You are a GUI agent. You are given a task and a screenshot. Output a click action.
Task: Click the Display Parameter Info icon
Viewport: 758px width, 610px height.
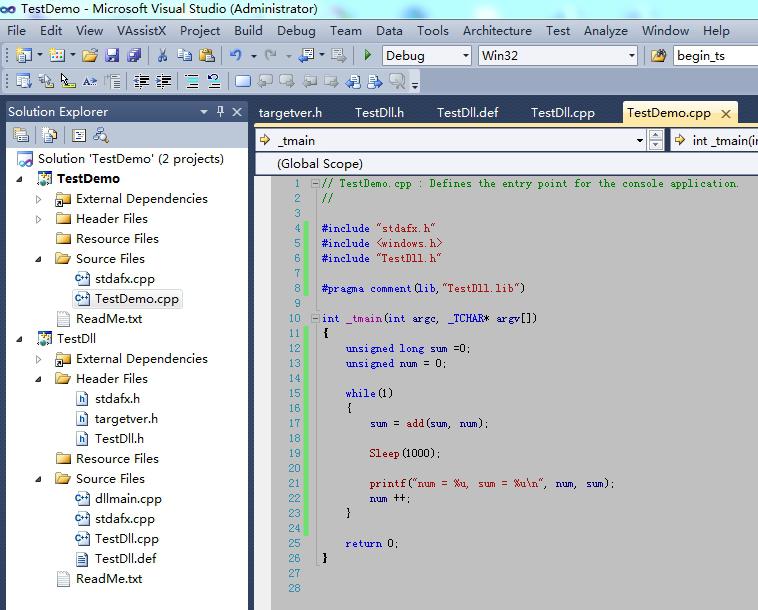[x=46, y=82]
